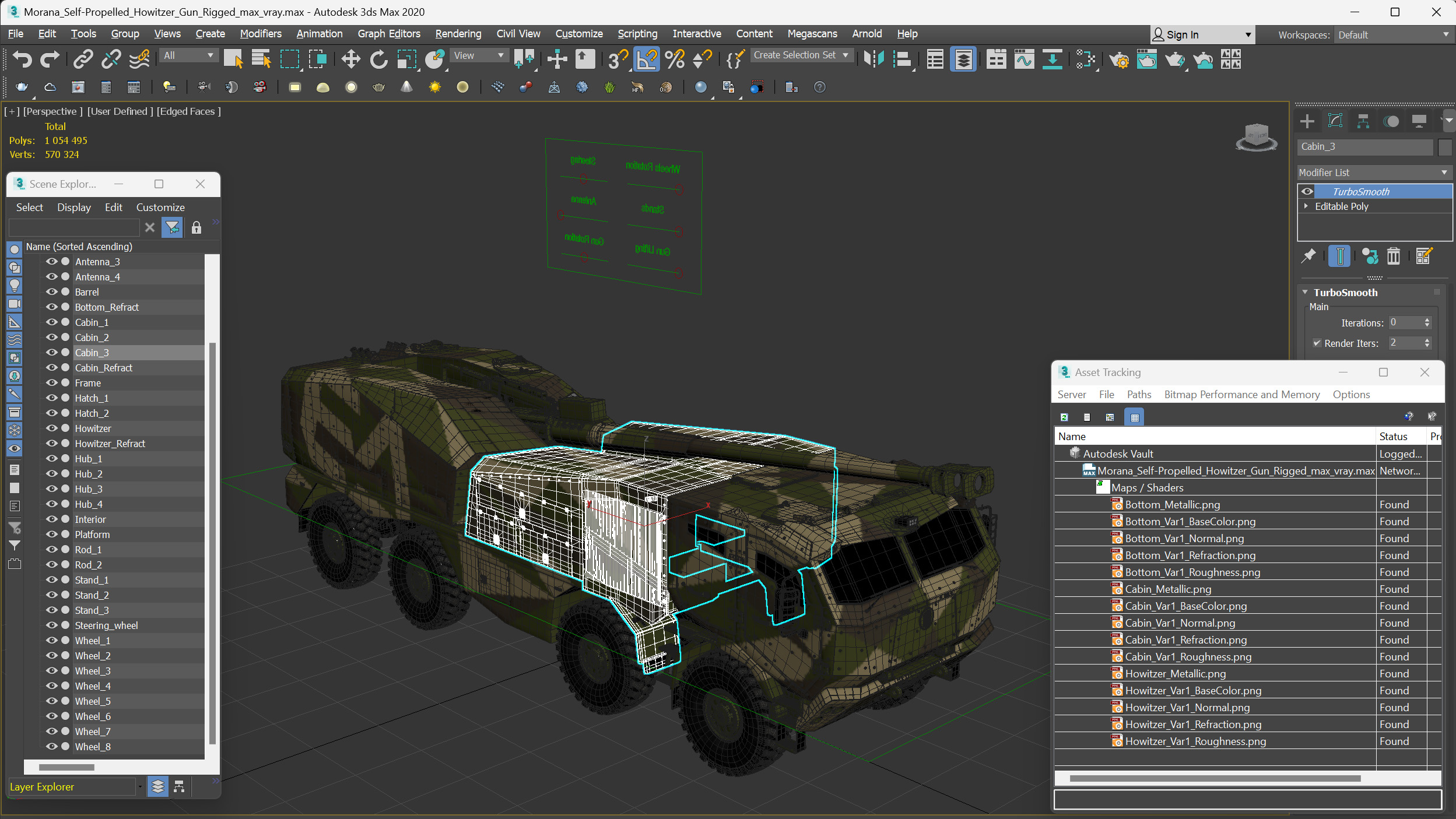Select Howitzer_Refract in Scene Explorer
Screen dimensions: 1456x819
[x=110, y=444]
